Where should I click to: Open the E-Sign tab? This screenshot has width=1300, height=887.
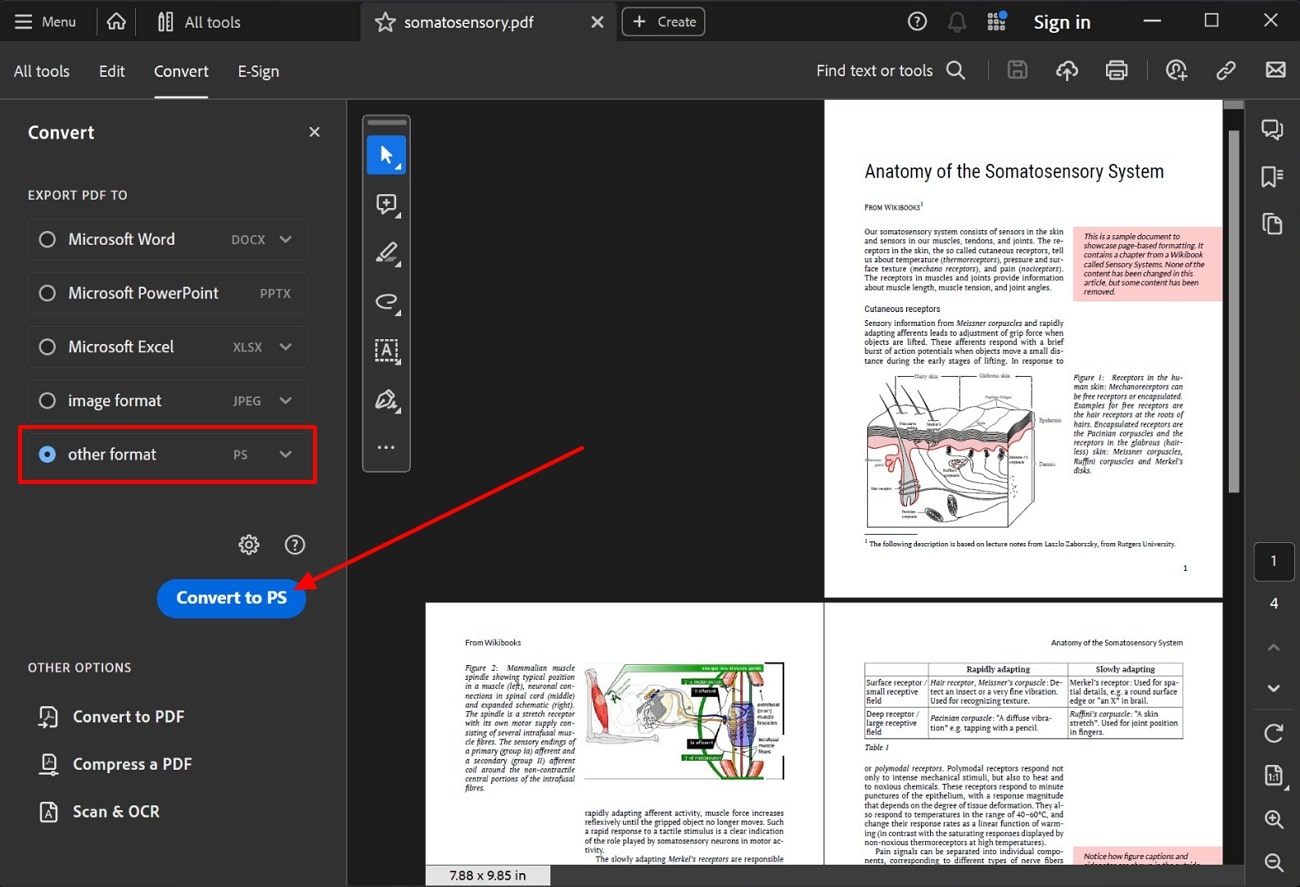pos(258,71)
